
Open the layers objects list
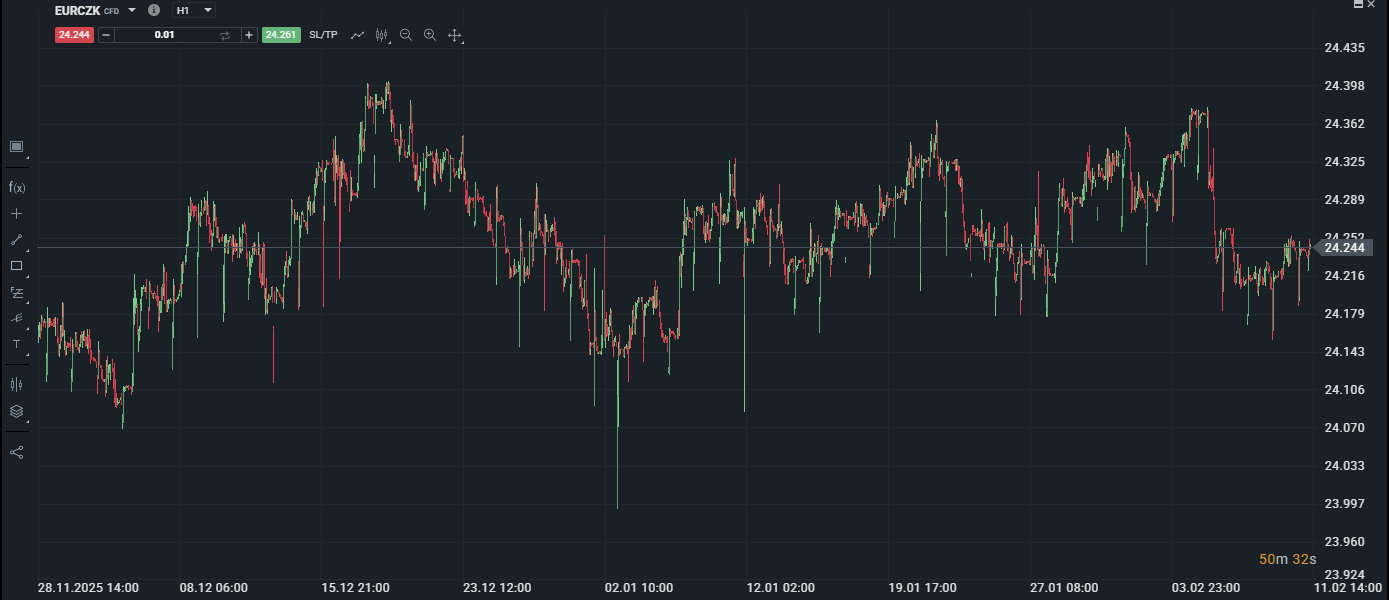click(16, 411)
